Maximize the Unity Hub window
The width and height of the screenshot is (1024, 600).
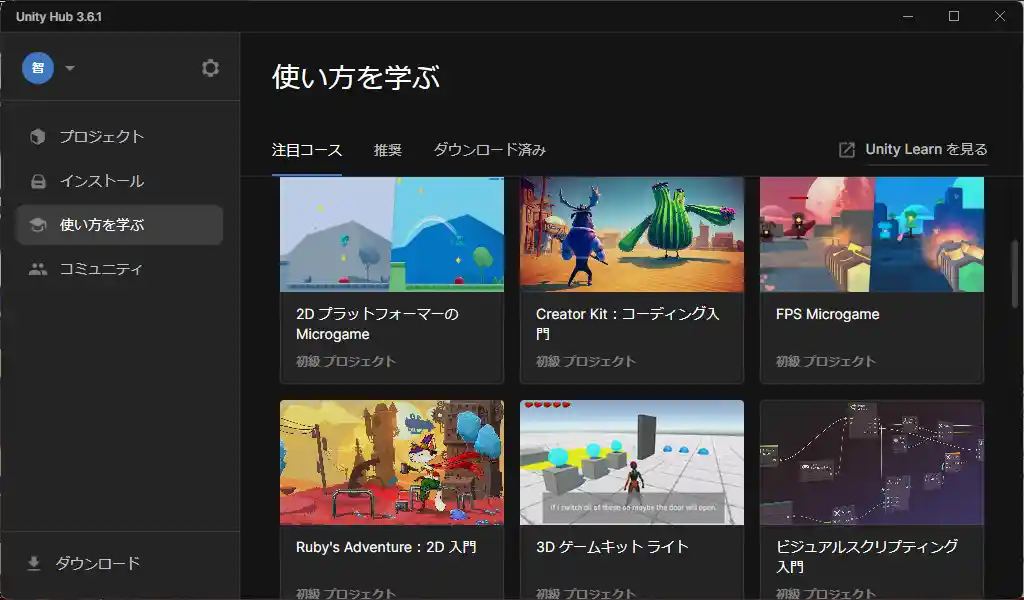[954, 16]
